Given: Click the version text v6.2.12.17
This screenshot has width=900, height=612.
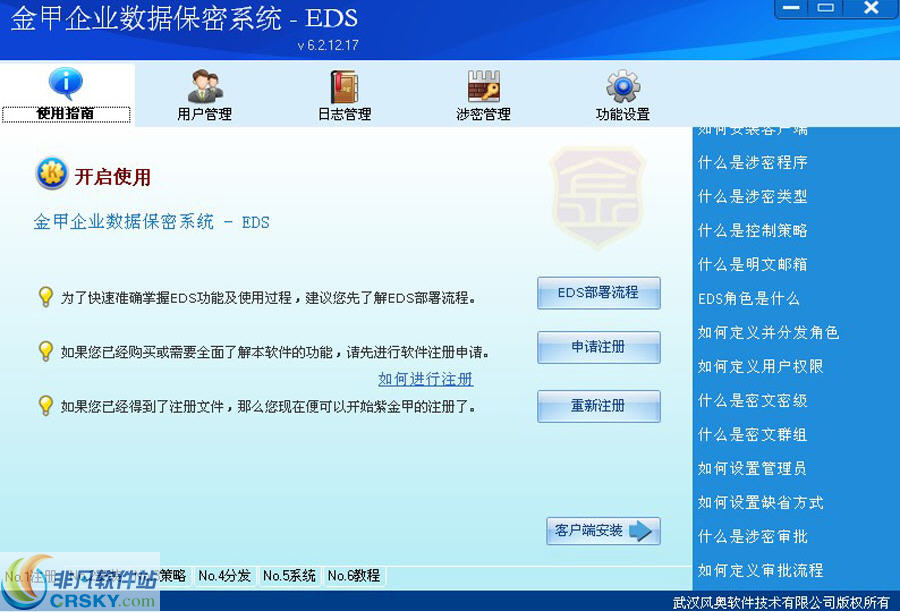Looking at the screenshot, I should (x=328, y=45).
